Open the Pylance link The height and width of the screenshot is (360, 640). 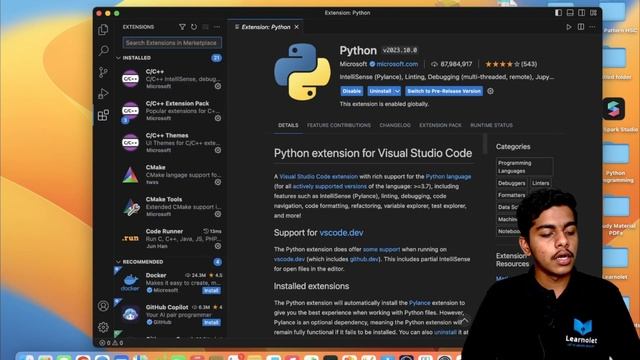(420, 303)
